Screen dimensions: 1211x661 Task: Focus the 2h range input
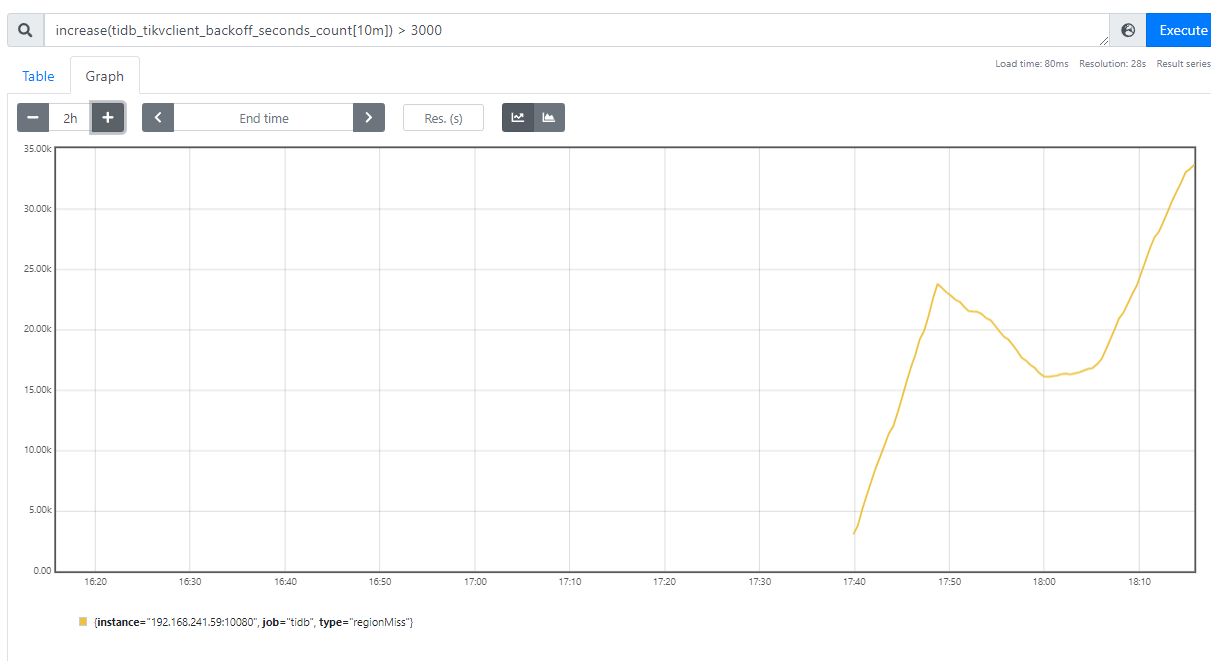point(70,118)
